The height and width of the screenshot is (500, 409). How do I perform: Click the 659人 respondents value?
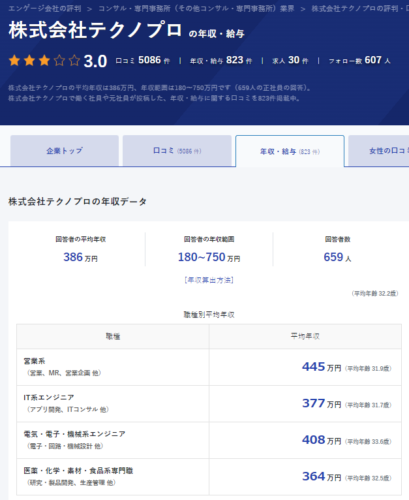[337, 257]
